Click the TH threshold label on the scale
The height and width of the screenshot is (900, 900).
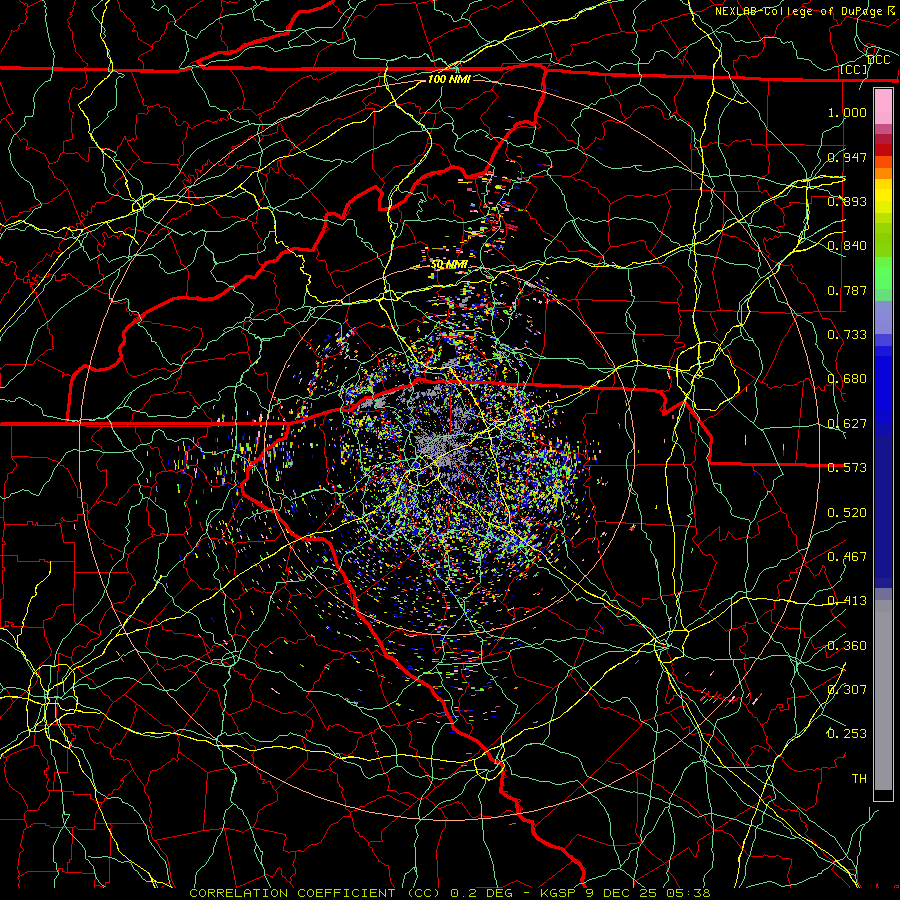859,779
